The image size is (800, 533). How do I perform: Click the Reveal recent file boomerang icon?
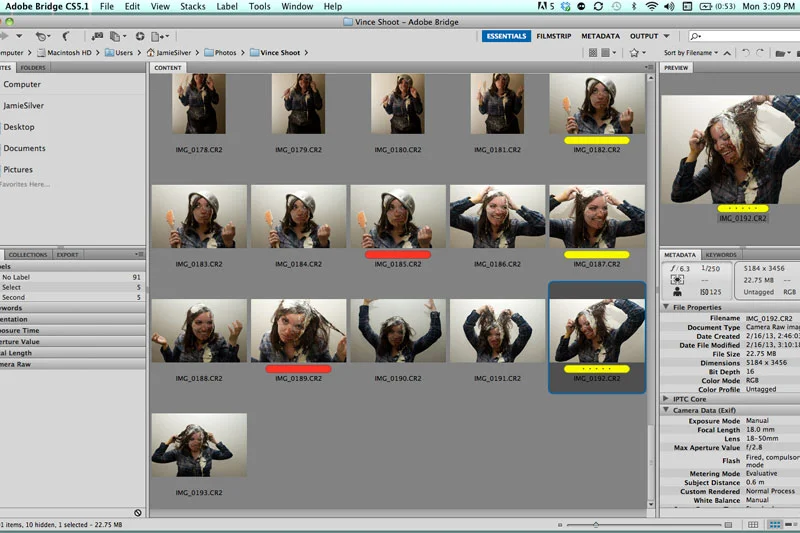click(41, 36)
